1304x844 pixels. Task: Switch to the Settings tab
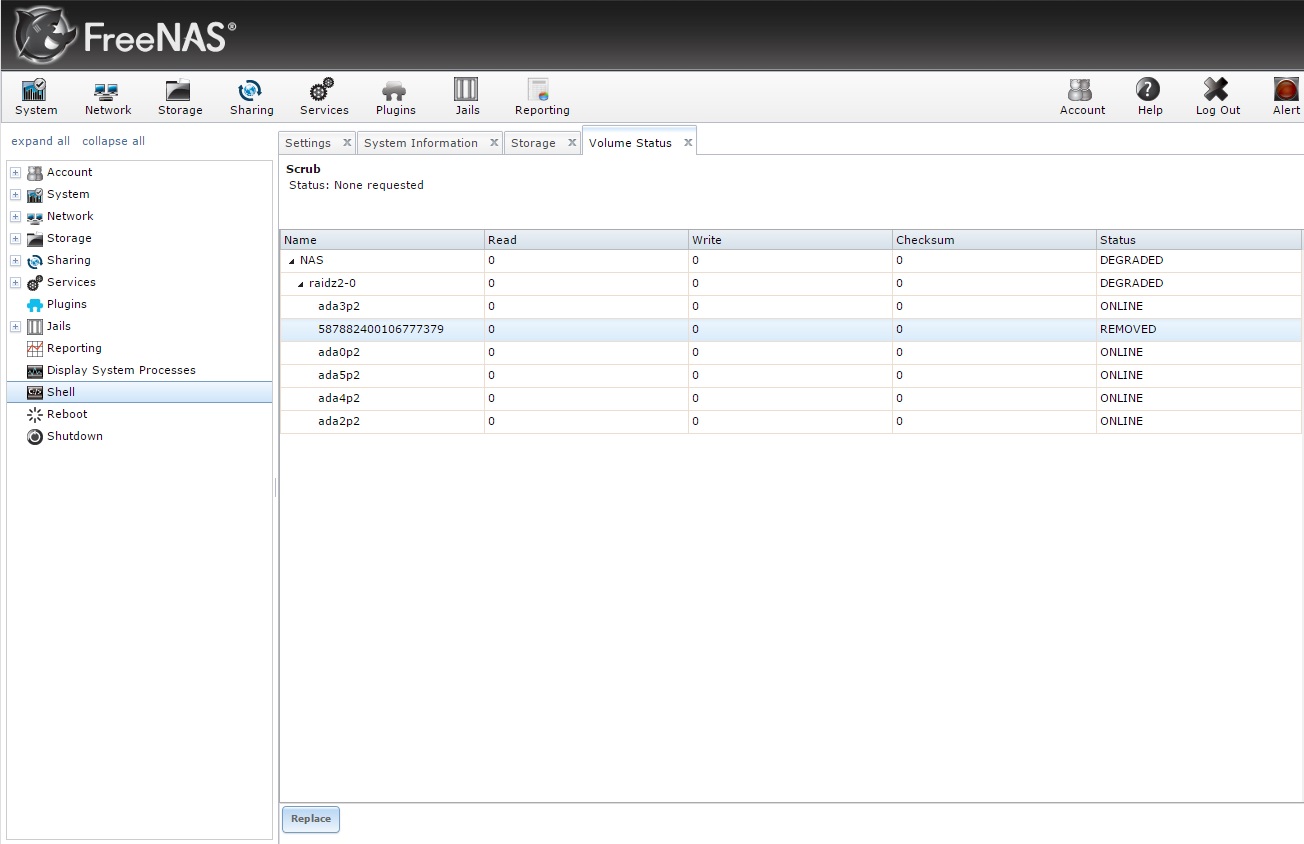click(x=308, y=143)
